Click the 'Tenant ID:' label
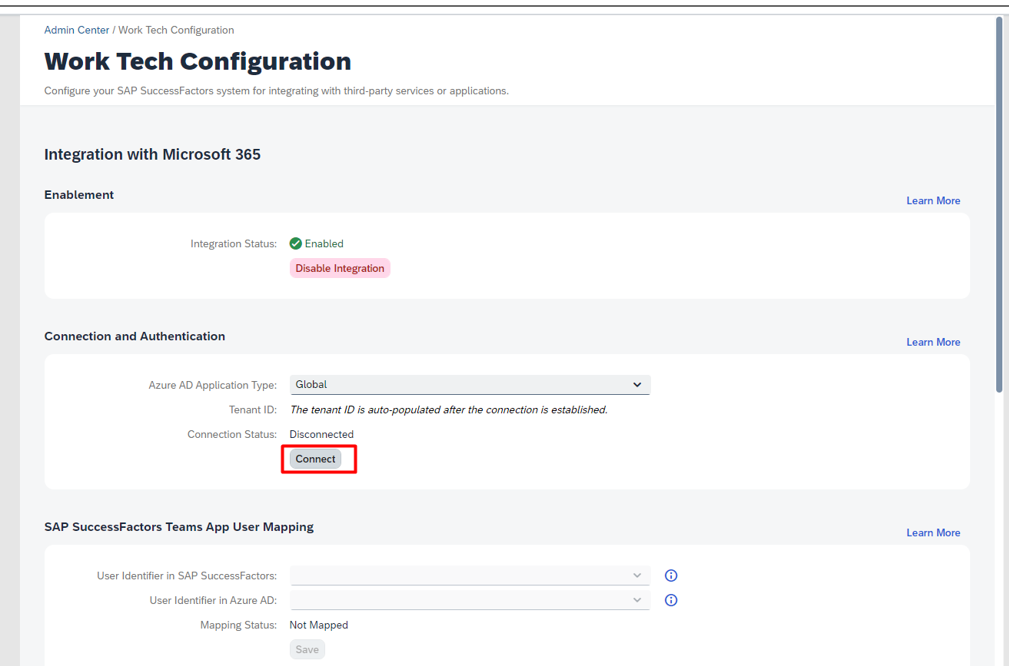1009x667 pixels. tap(253, 410)
